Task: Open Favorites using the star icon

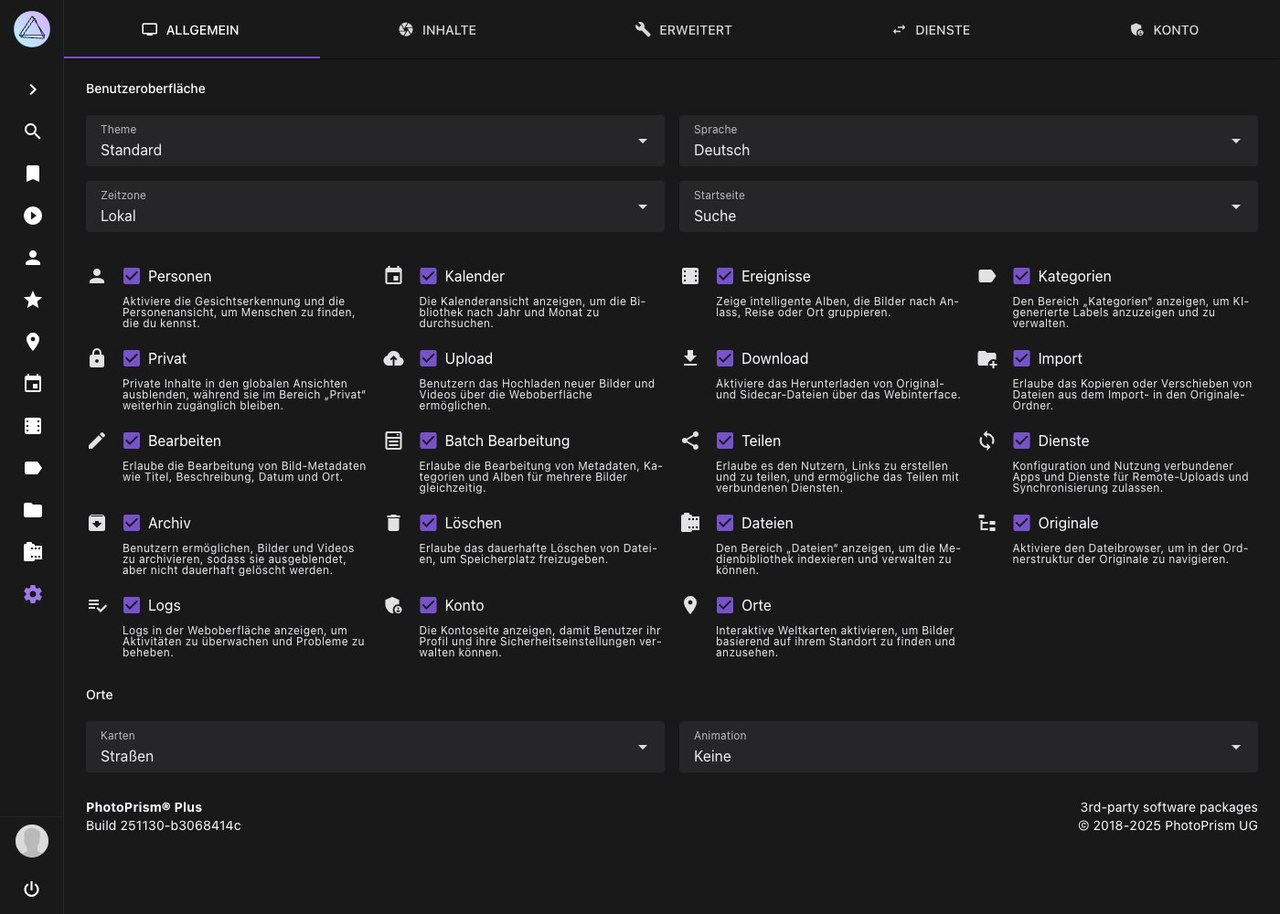Action: click(31, 299)
